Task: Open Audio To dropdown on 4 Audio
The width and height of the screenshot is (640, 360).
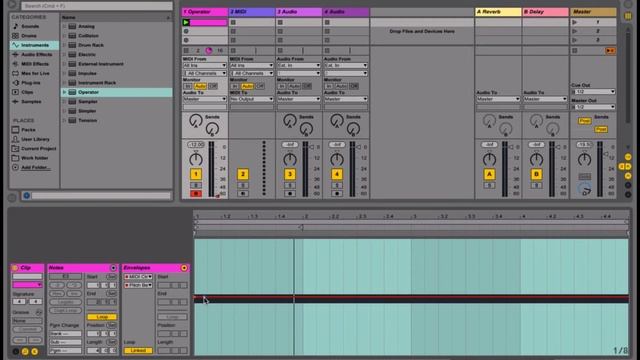Action: click(346, 99)
